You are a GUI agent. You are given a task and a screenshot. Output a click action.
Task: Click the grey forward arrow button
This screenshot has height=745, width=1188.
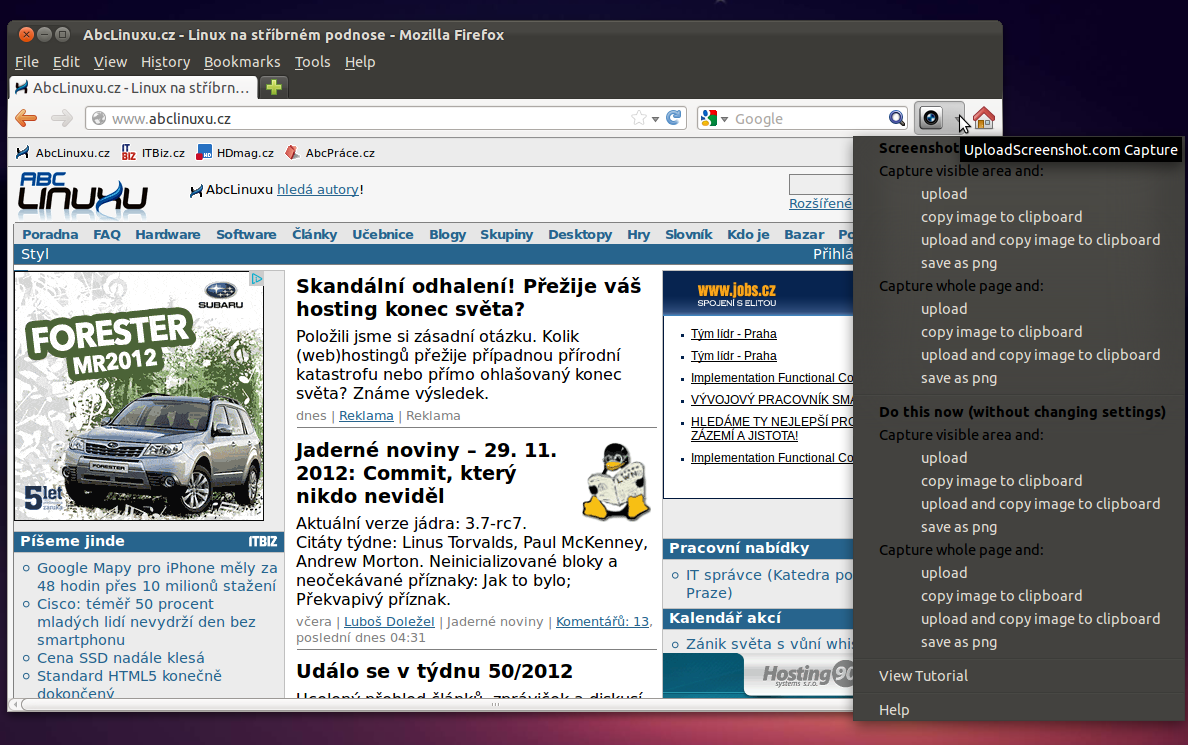click(x=61, y=118)
